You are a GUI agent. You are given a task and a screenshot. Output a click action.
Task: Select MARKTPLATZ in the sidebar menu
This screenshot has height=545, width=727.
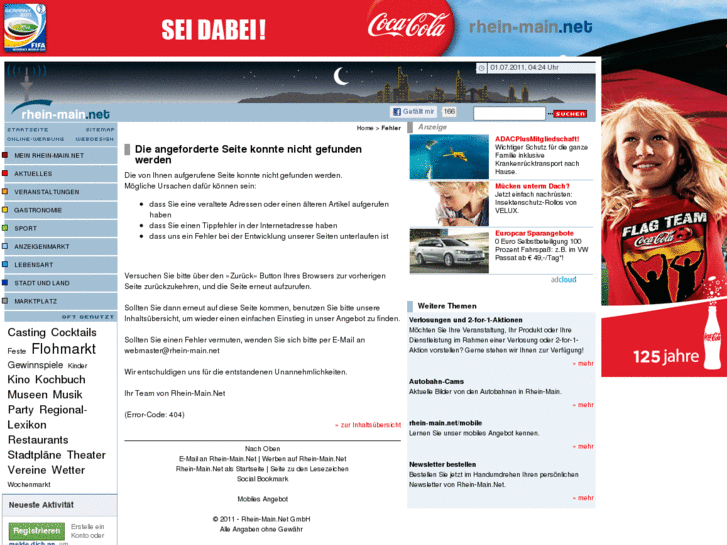tap(61, 301)
